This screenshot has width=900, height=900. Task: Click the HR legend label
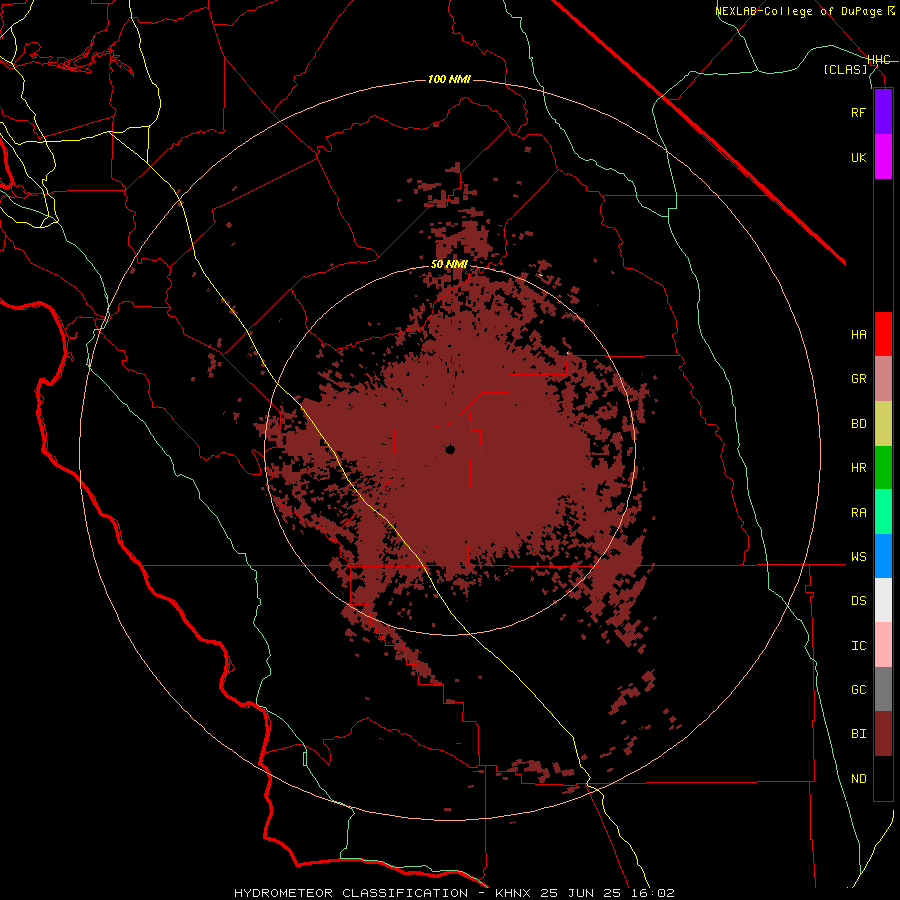pos(859,468)
